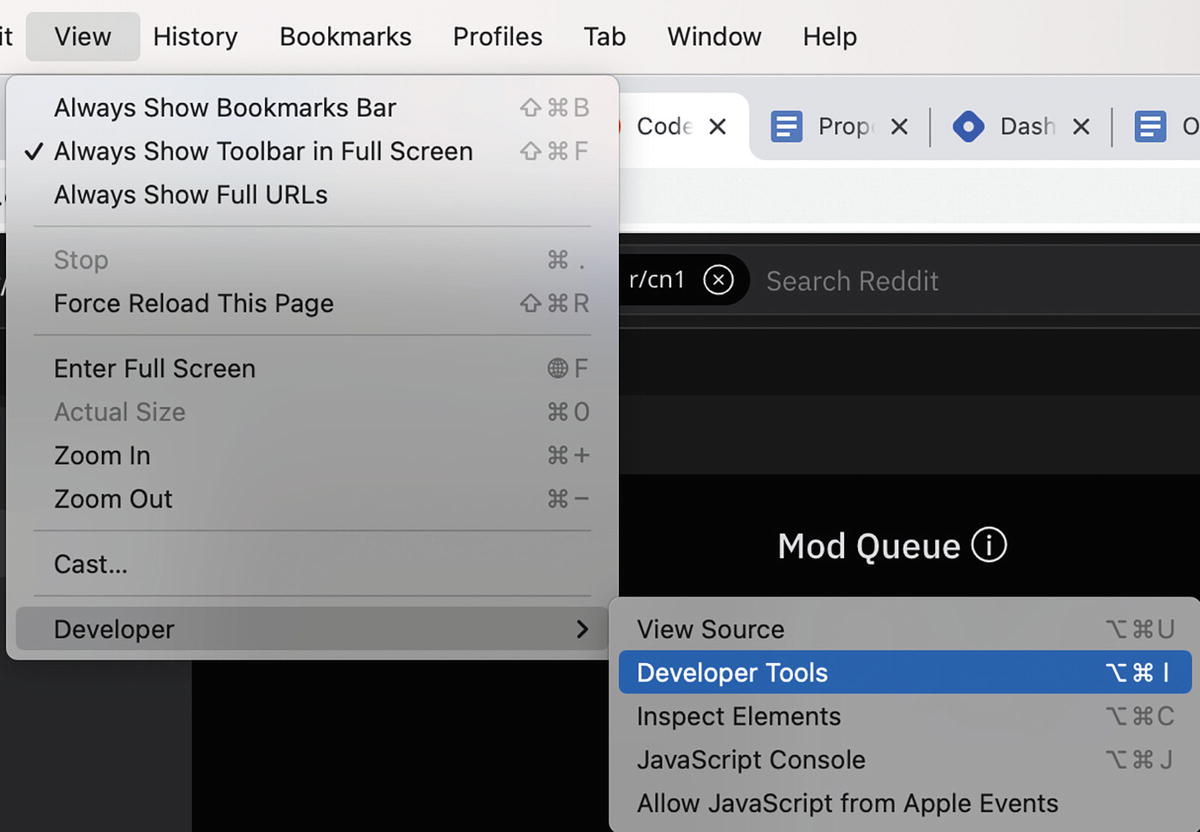The height and width of the screenshot is (832, 1200).
Task: Toggle Always Show Toolbar in Full Screen
Action: pos(263,152)
